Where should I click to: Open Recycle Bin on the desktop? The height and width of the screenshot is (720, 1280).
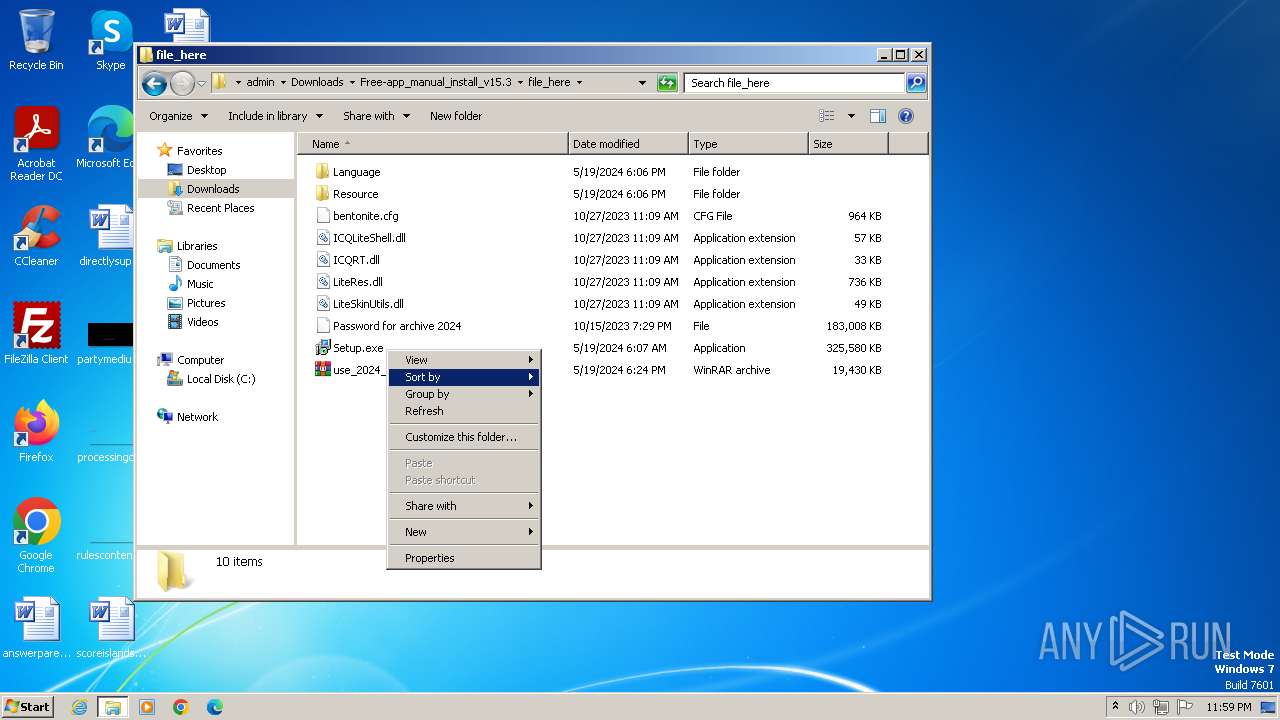(36, 40)
